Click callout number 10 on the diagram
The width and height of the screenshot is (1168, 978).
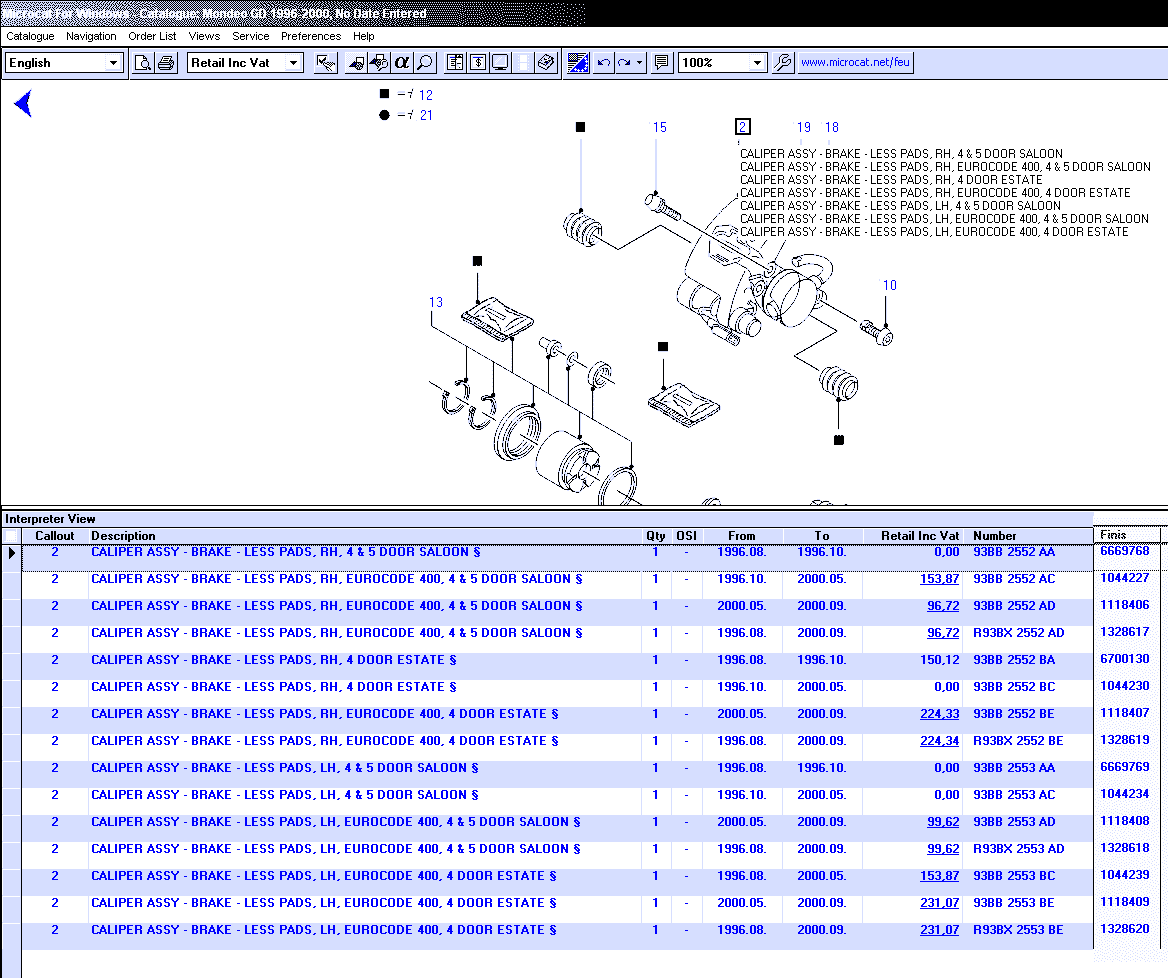tap(889, 285)
